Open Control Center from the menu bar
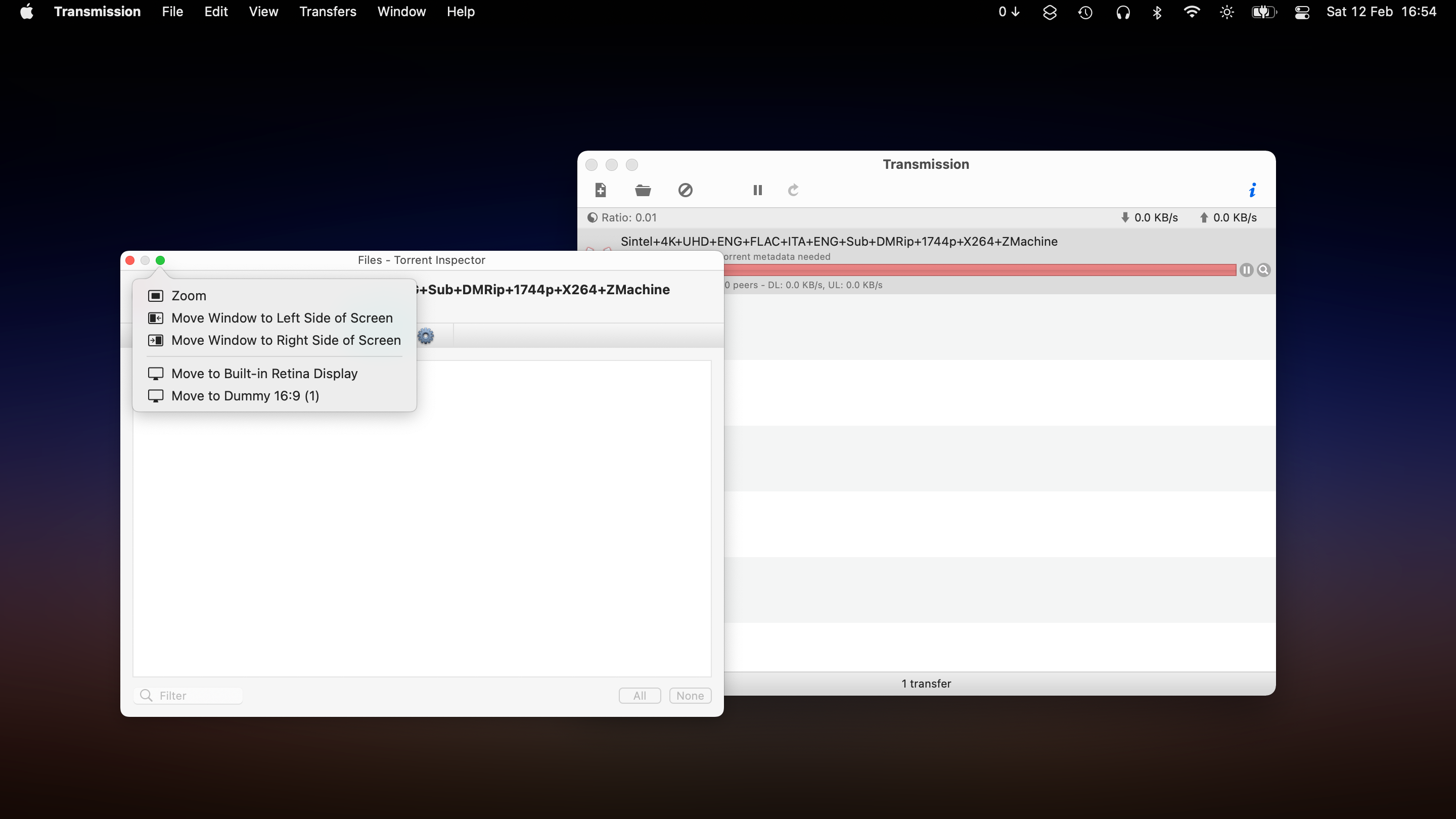 [x=1302, y=12]
